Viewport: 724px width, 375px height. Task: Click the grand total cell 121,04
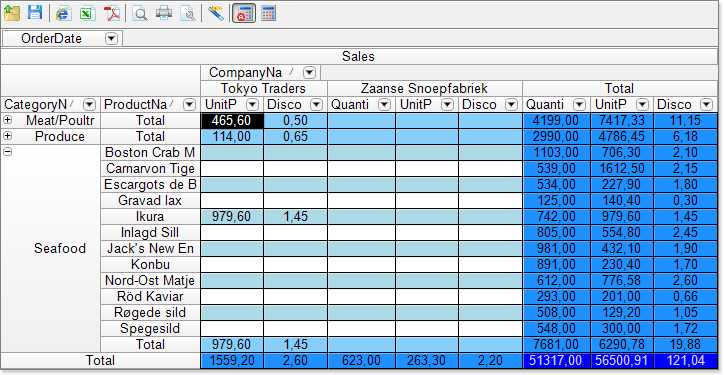685,361
